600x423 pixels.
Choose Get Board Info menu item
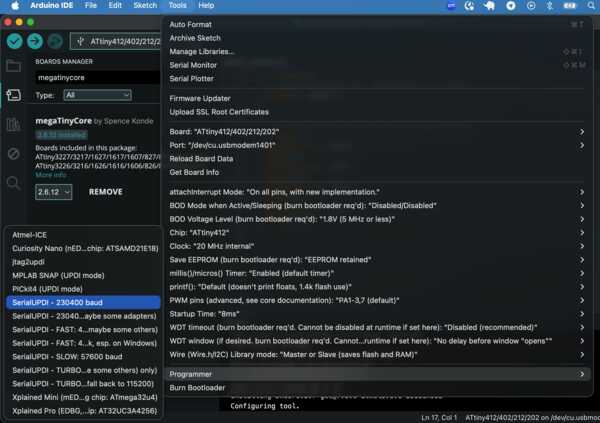(x=377, y=173)
